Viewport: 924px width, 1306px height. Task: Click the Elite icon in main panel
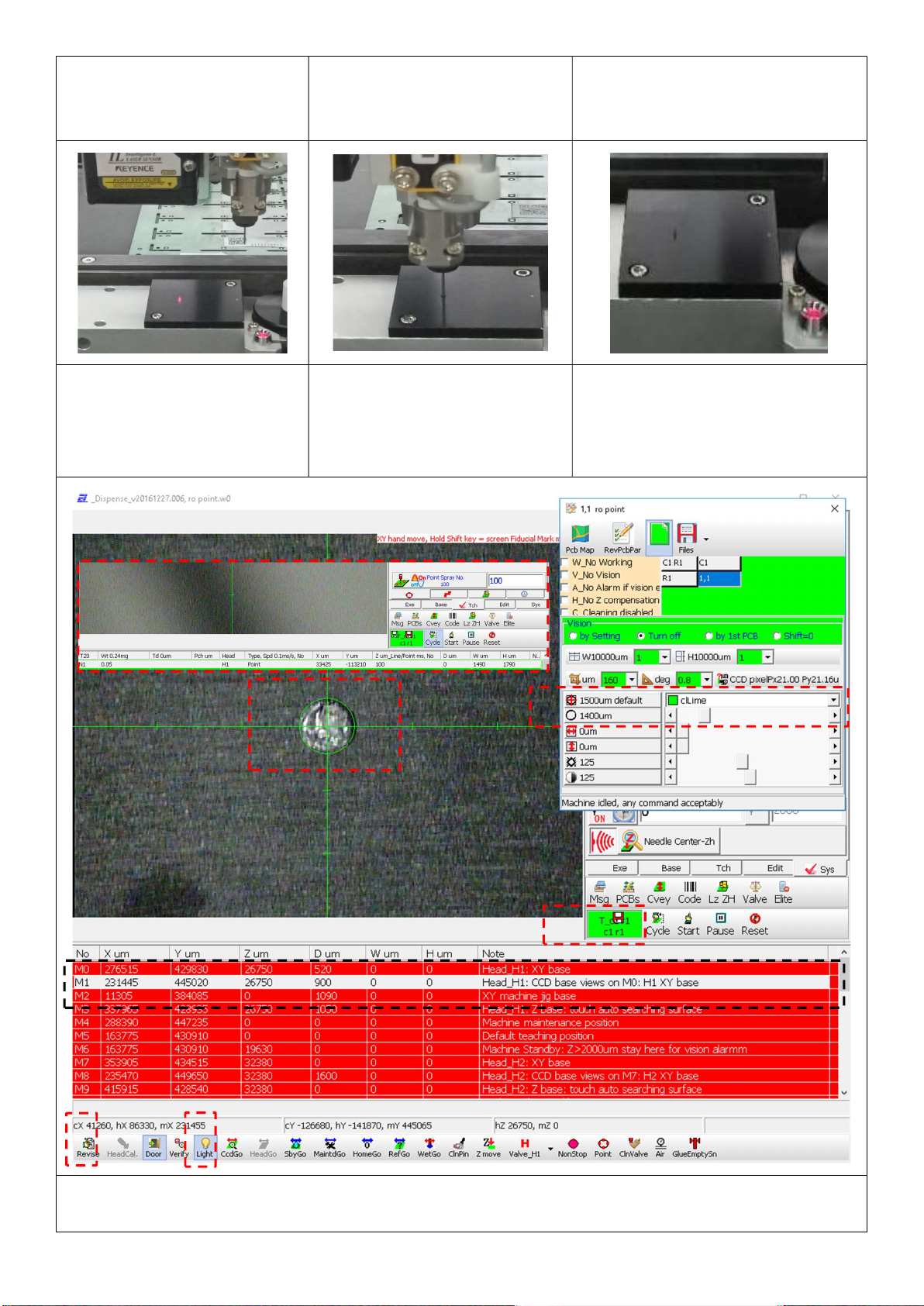pyautogui.click(x=784, y=893)
